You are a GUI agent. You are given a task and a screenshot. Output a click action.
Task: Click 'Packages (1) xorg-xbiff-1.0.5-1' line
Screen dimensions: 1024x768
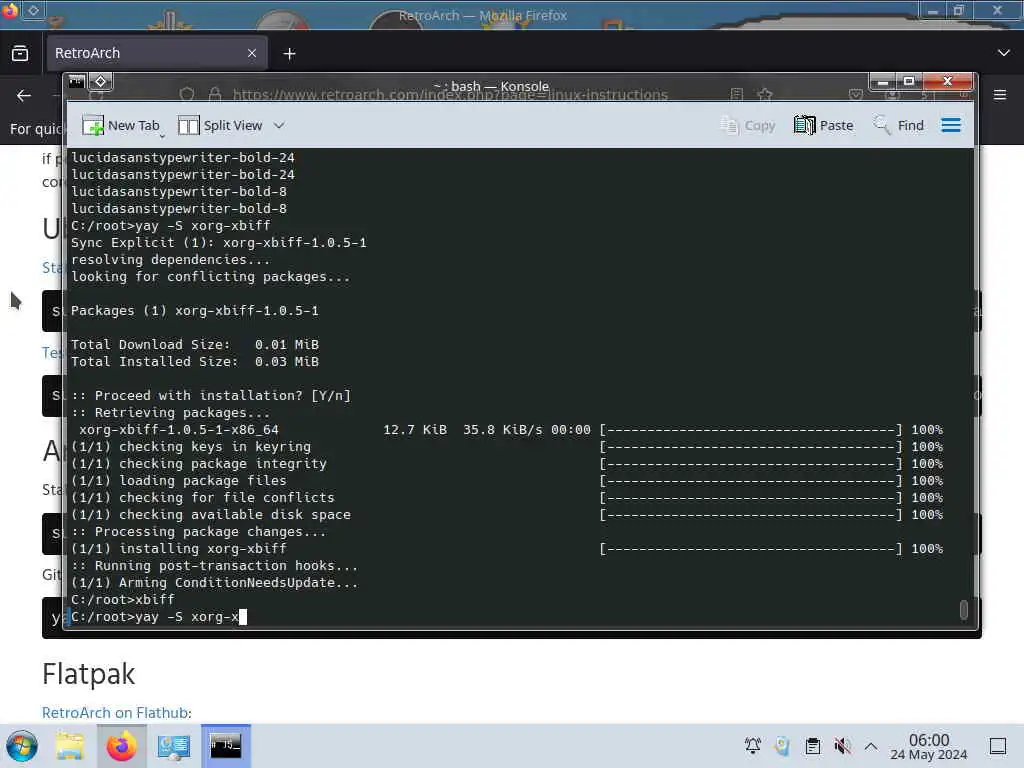click(195, 311)
